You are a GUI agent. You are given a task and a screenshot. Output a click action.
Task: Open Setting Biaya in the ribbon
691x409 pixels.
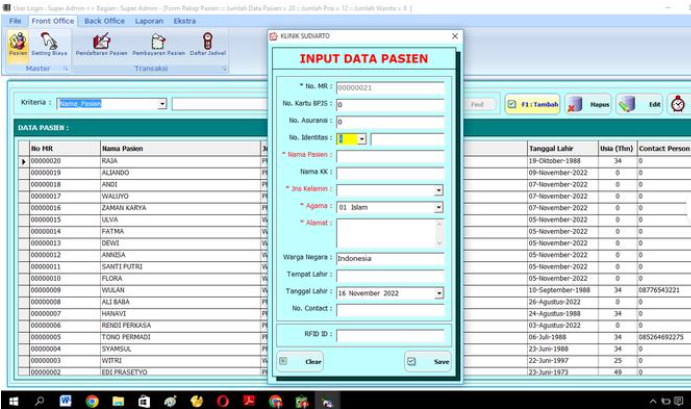point(49,44)
